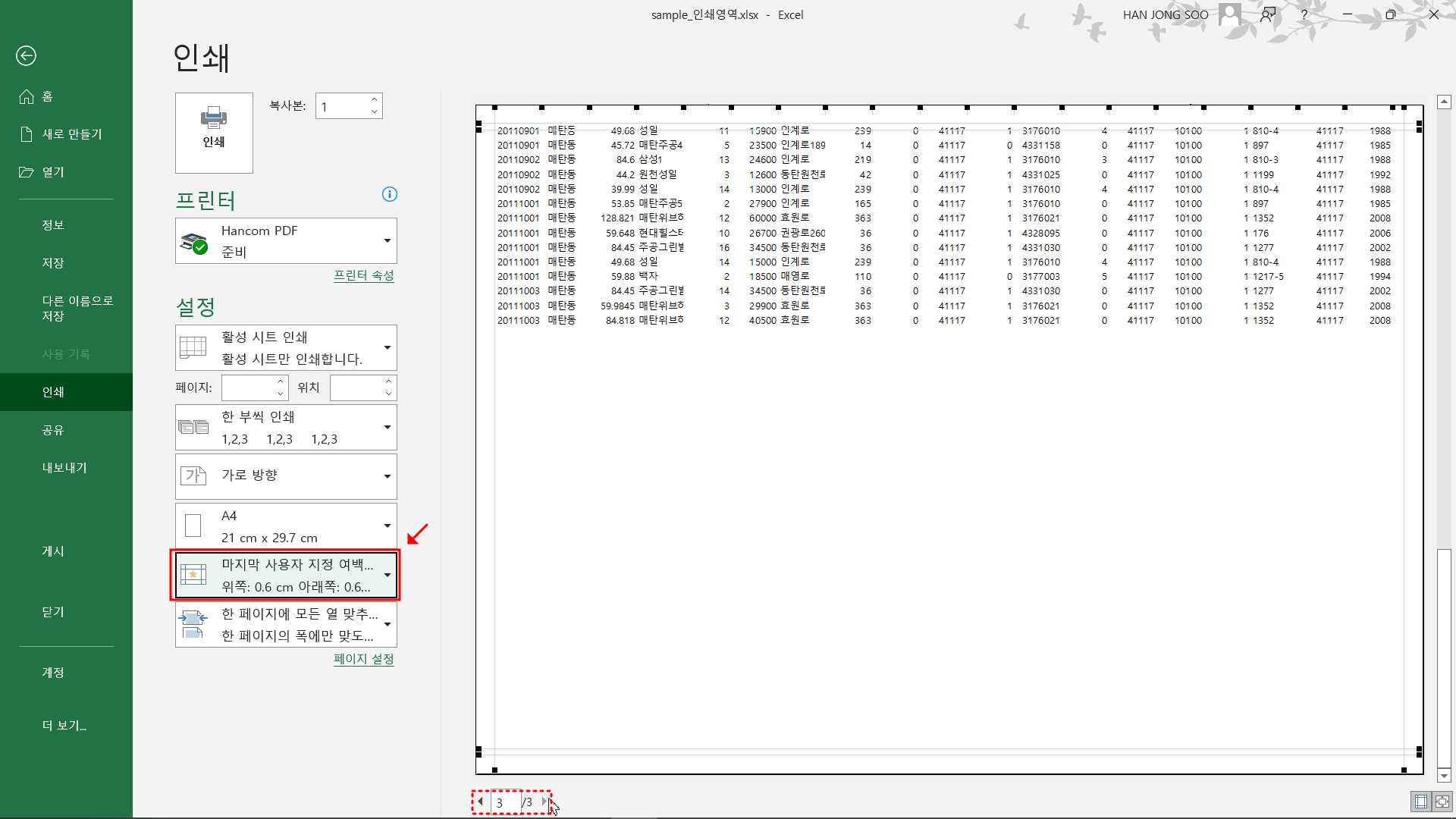Open custom margins dropdown
Image resolution: width=1456 pixels, height=819 pixels.
click(286, 575)
